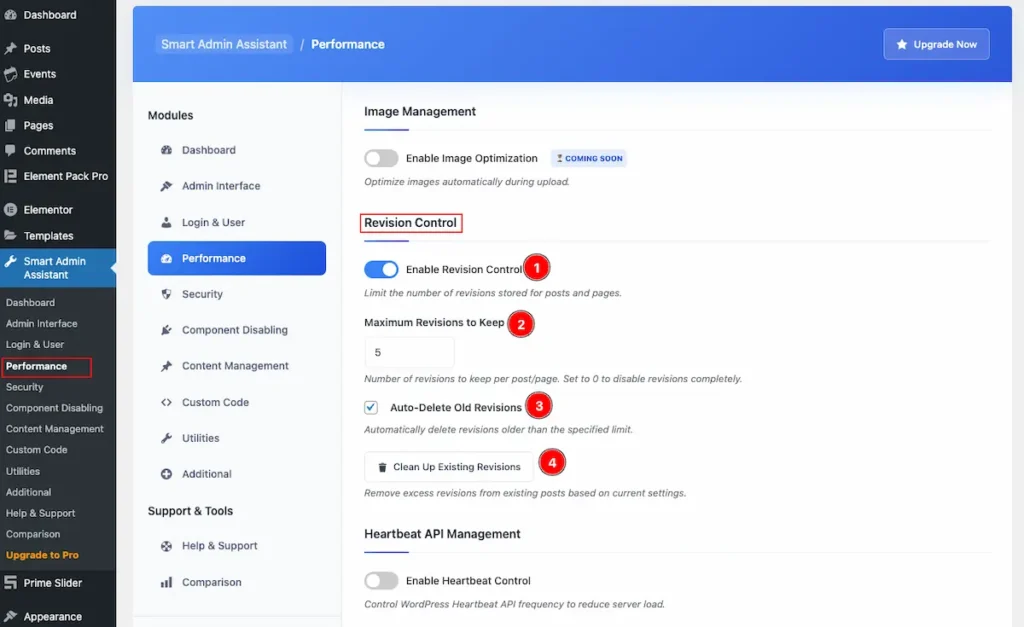Click Performance in WordPress submenu
The image size is (1024, 627).
(x=37, y=366)
